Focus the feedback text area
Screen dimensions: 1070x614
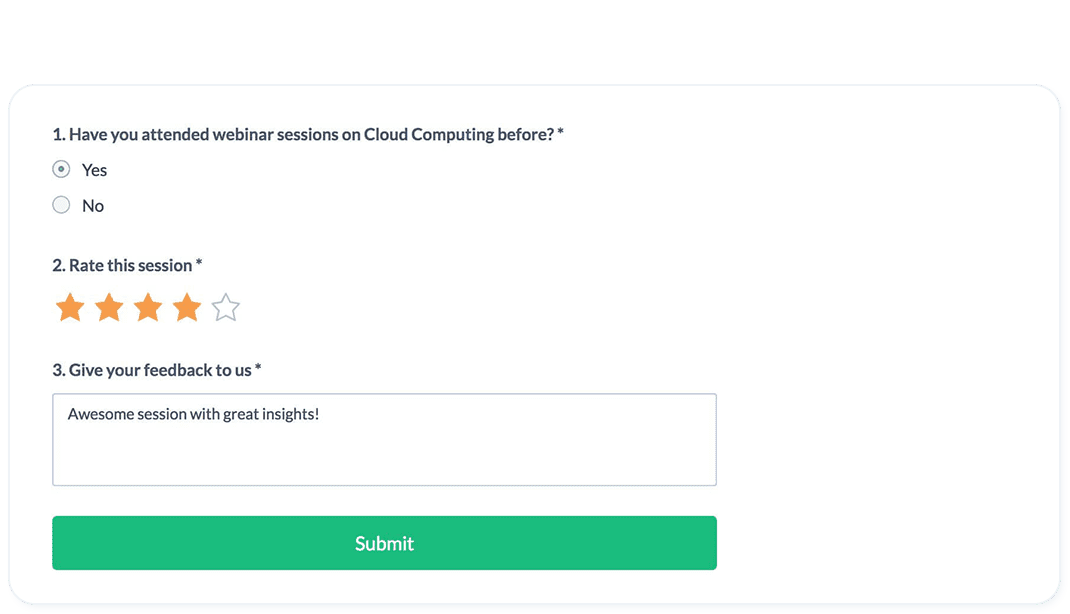click(384, 439)
